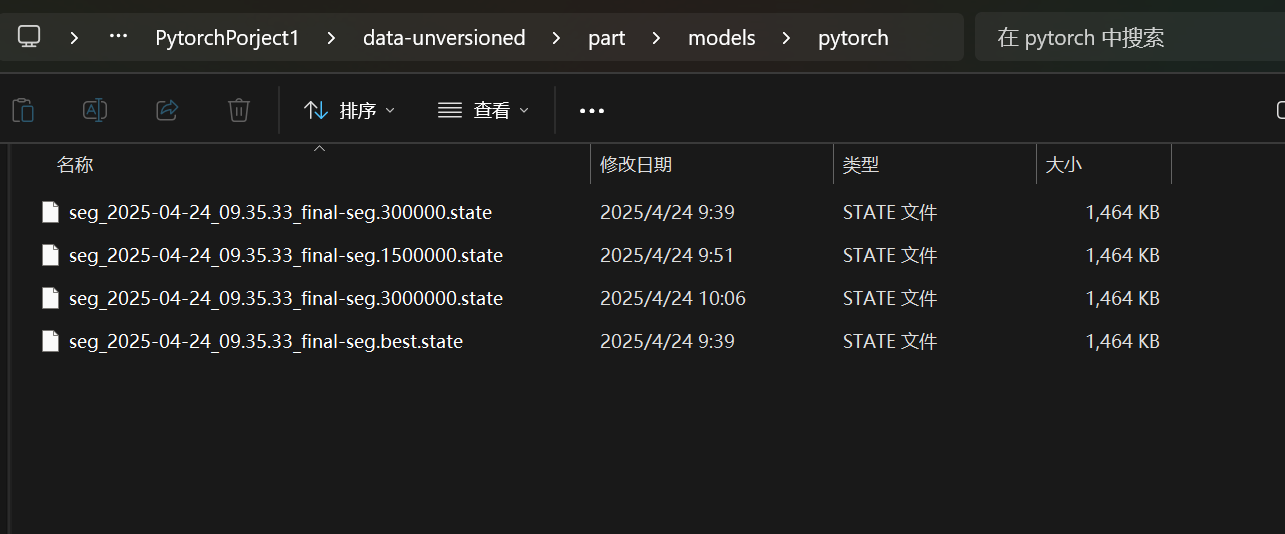Open the 排序 sort dropdown
This screenshot has width=1285, height=534.
tap(350, 110)
